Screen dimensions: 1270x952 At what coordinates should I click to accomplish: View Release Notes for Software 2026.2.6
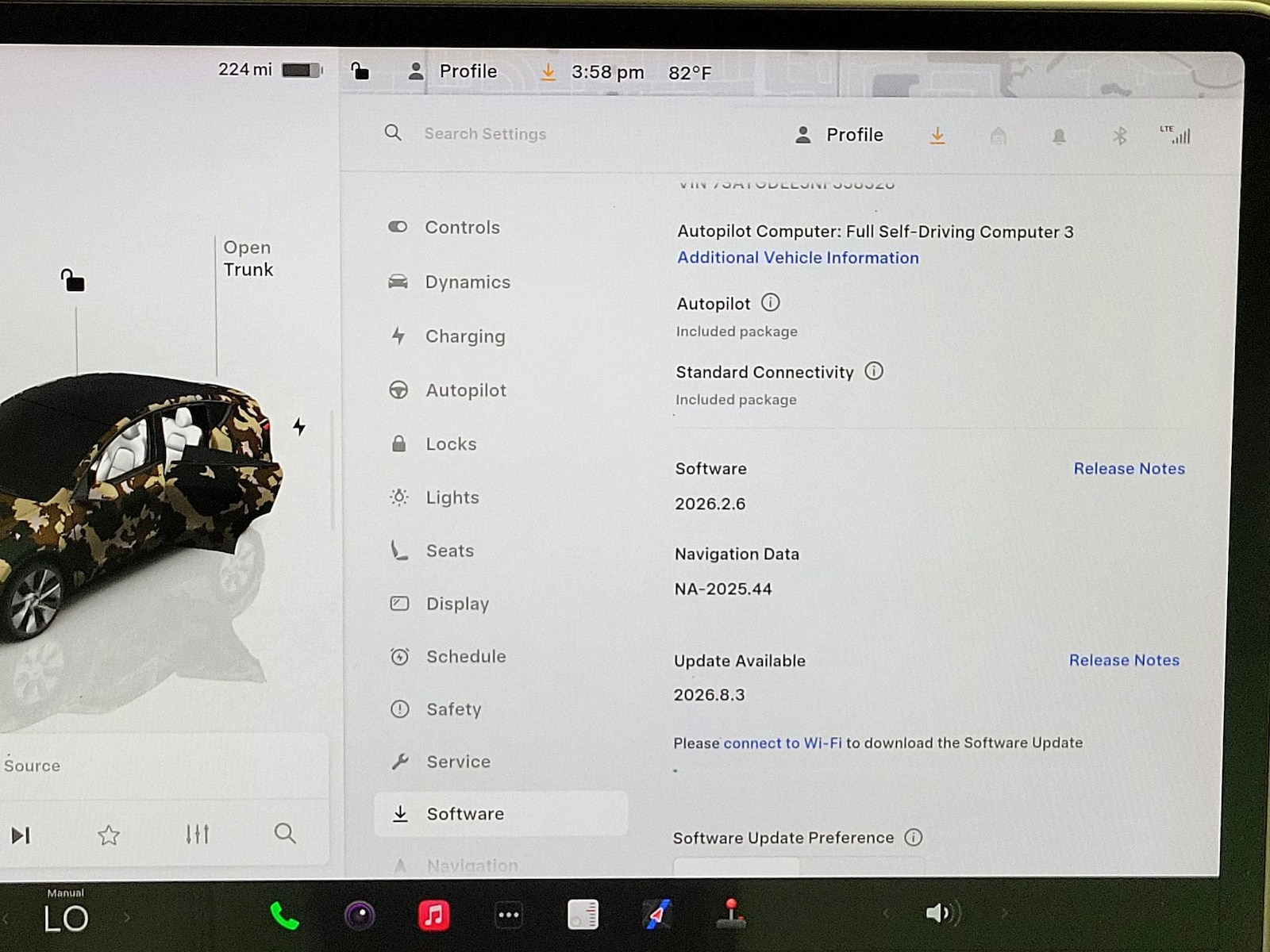(1129, 469)
